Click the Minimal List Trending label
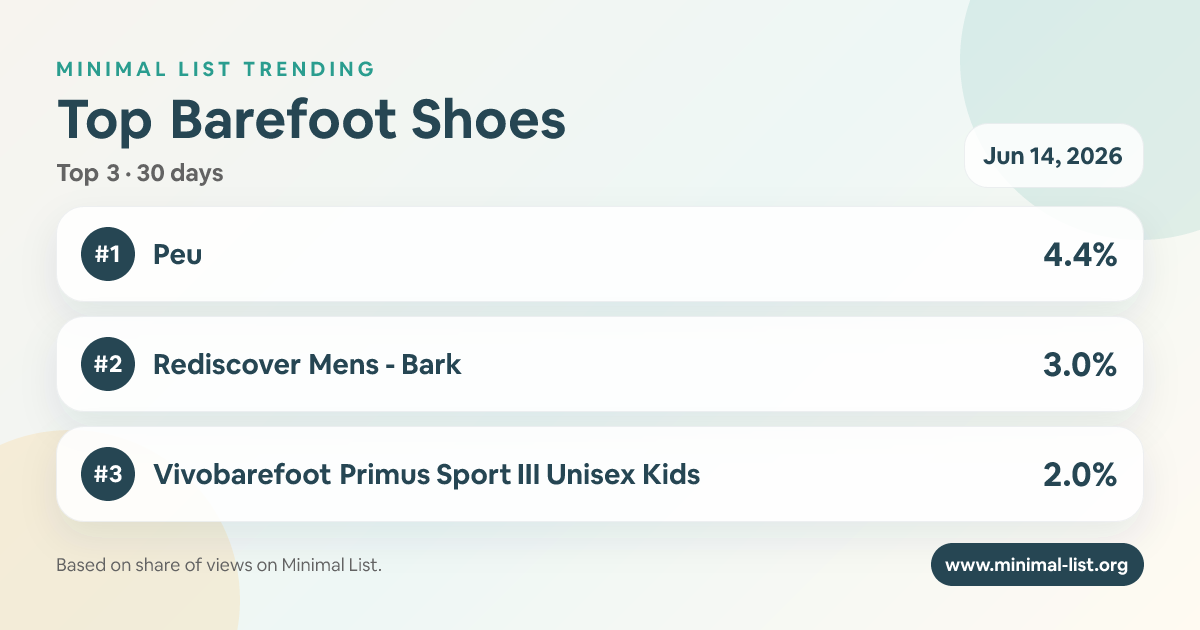The width and height of the screenshot is (1200, 630). coord(216,69)
